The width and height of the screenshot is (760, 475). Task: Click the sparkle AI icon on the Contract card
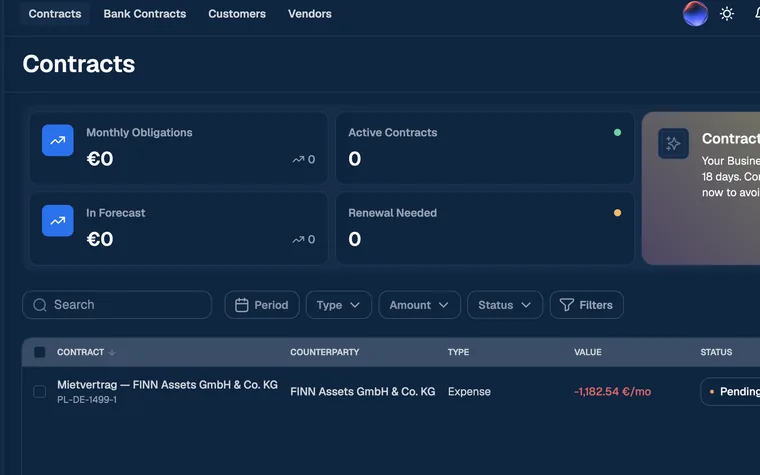tap(673, 143)
